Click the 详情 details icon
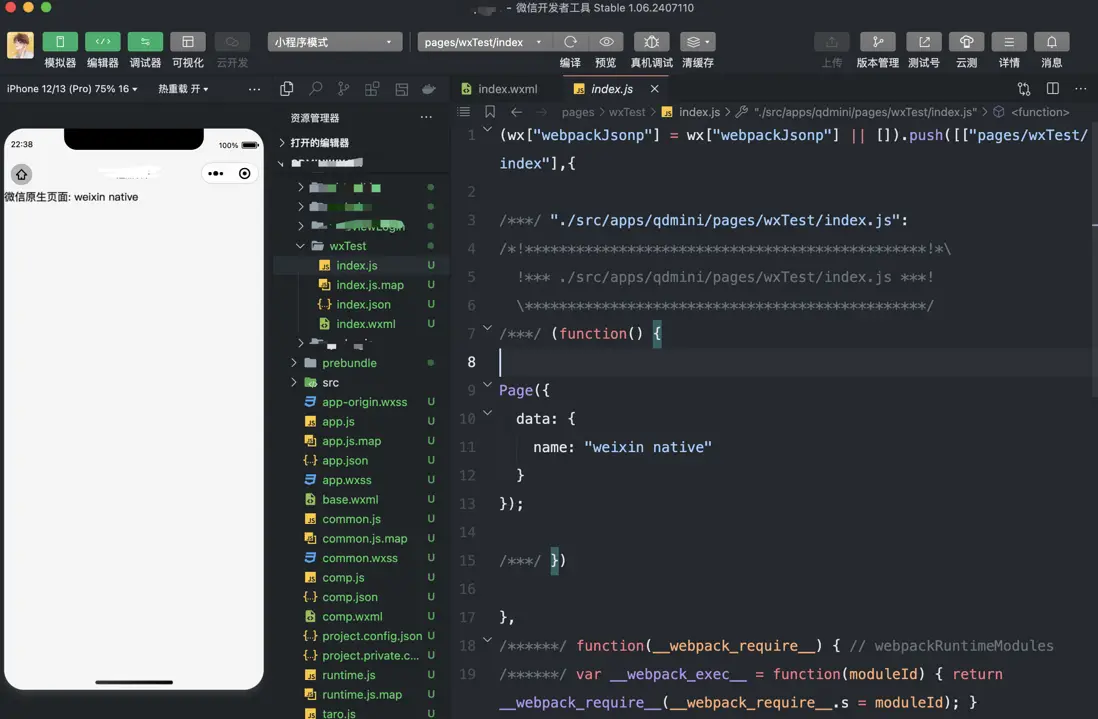 coord(1009,42)
